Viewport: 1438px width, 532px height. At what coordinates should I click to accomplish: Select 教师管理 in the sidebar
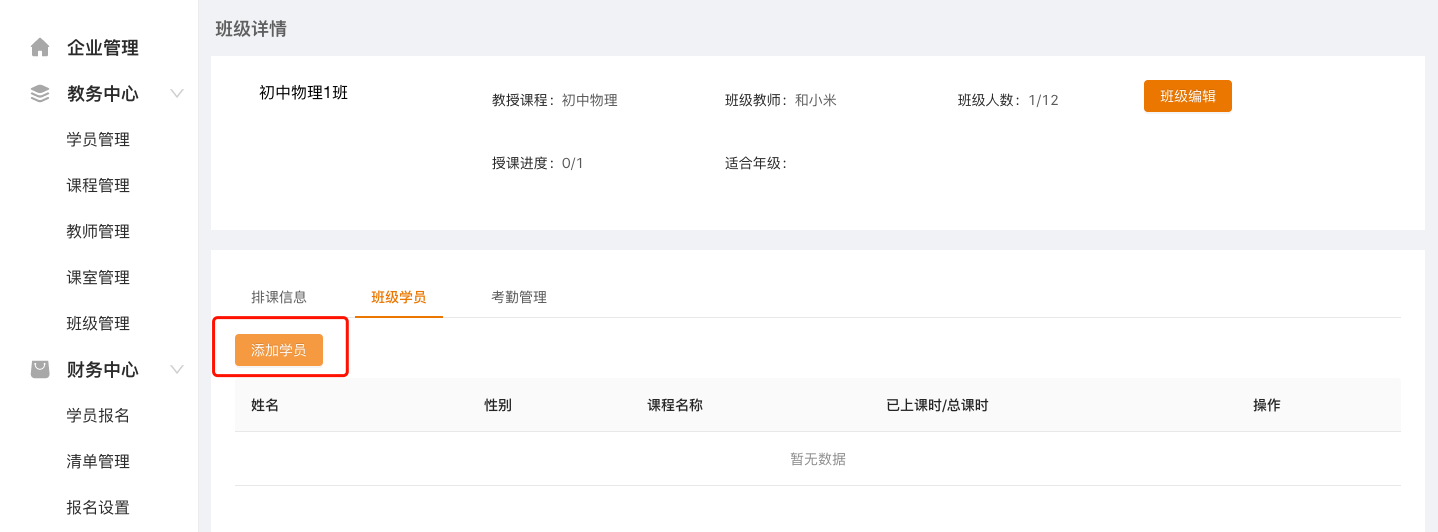98,232
